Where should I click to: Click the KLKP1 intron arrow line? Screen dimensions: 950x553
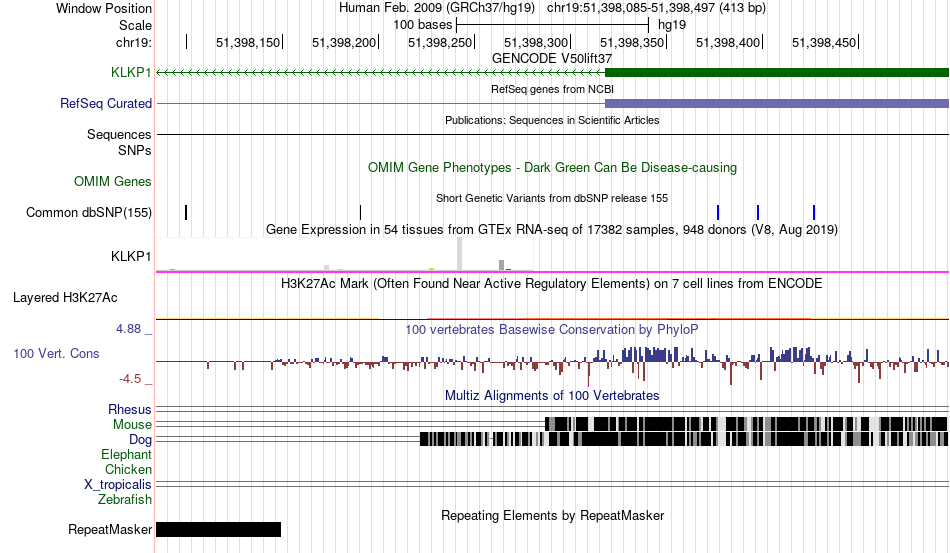tap(380, 73)
